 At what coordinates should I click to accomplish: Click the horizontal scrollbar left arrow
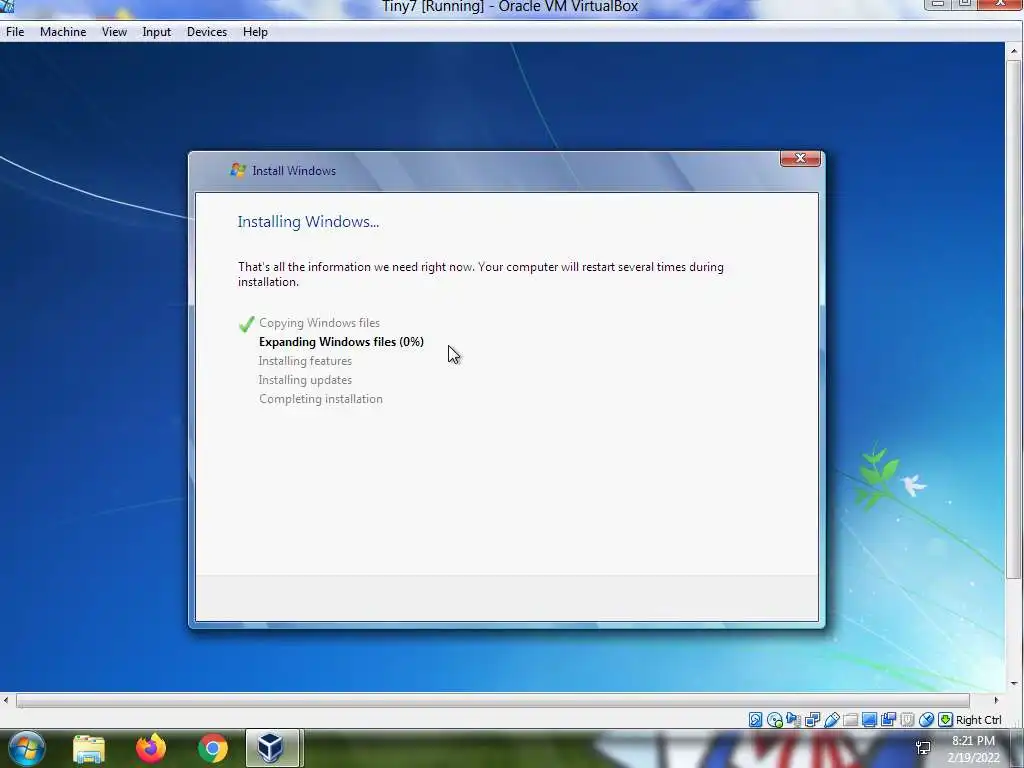pos(6,700)
